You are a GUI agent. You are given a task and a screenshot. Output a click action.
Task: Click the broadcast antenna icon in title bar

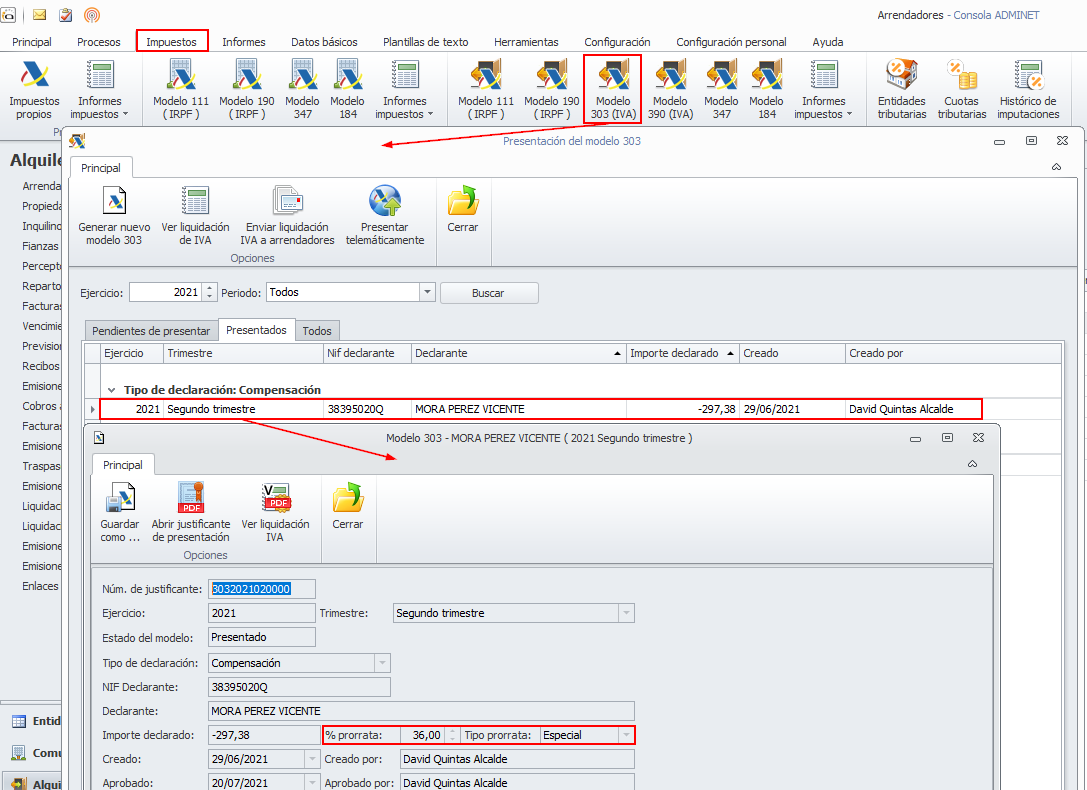[x=92, y=15]
